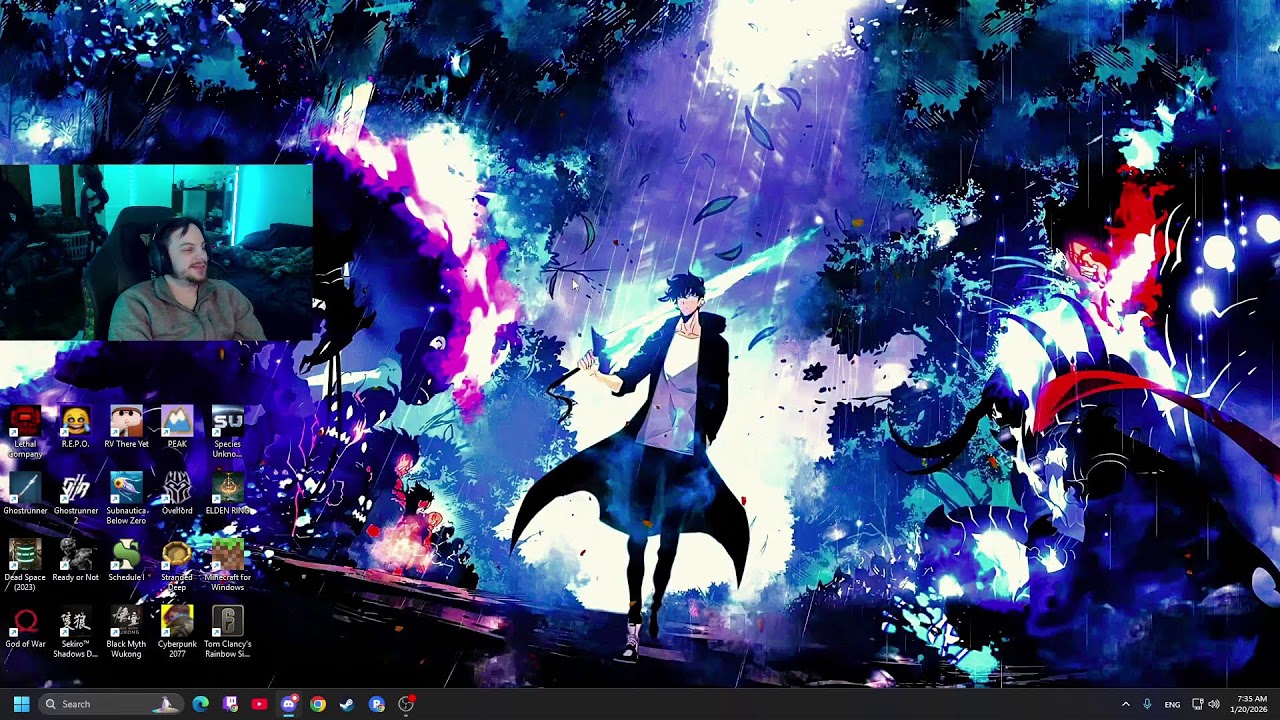Select the Ghostrunner 2 shortcut
Viewport: 1280px width, 720px height.
coord(75,499)
